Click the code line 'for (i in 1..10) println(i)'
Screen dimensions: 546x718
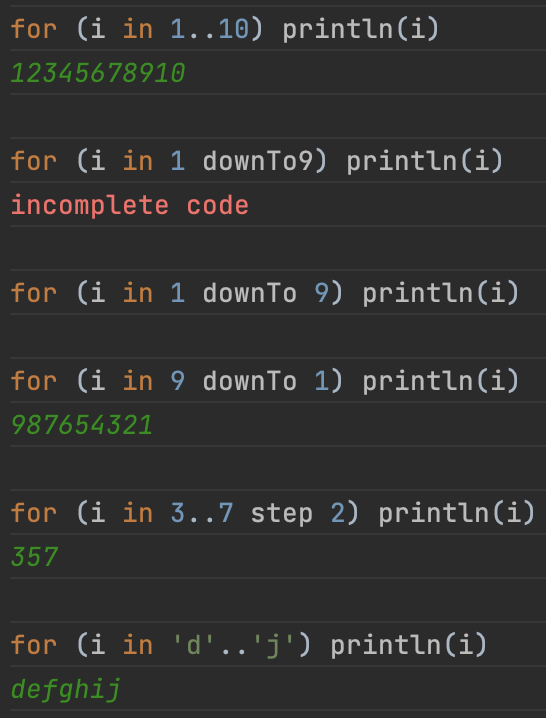coord(225,29)
